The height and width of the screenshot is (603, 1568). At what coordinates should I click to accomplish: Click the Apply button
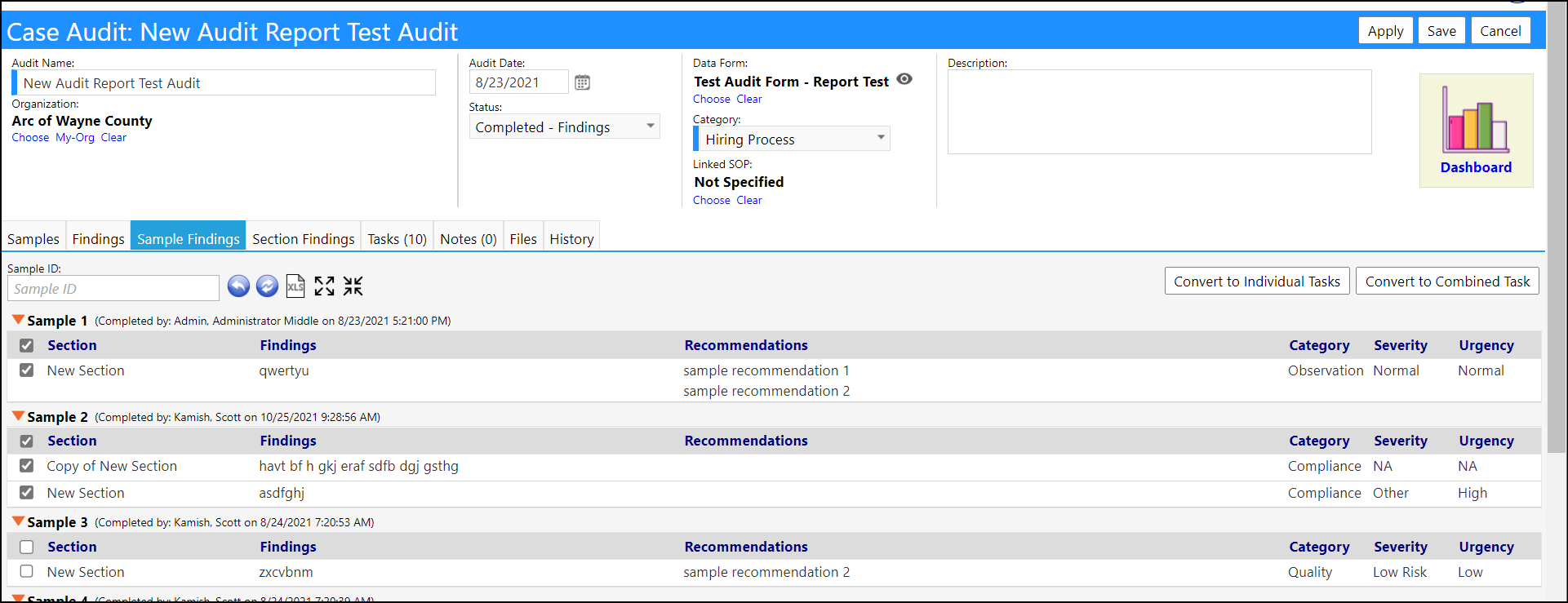point(1386,31)
